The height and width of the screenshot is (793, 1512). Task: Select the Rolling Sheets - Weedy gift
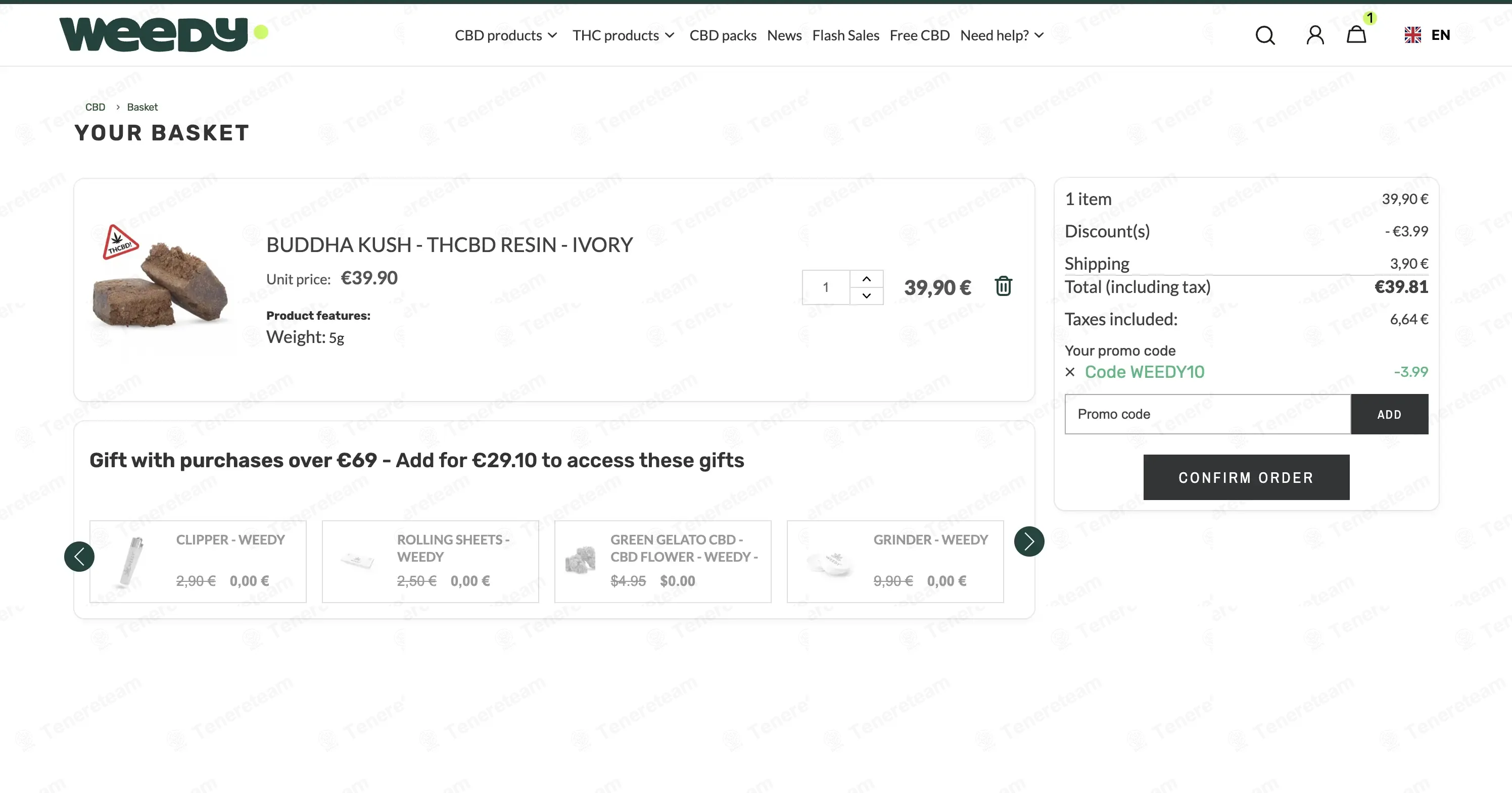click(x=430, y=561)
